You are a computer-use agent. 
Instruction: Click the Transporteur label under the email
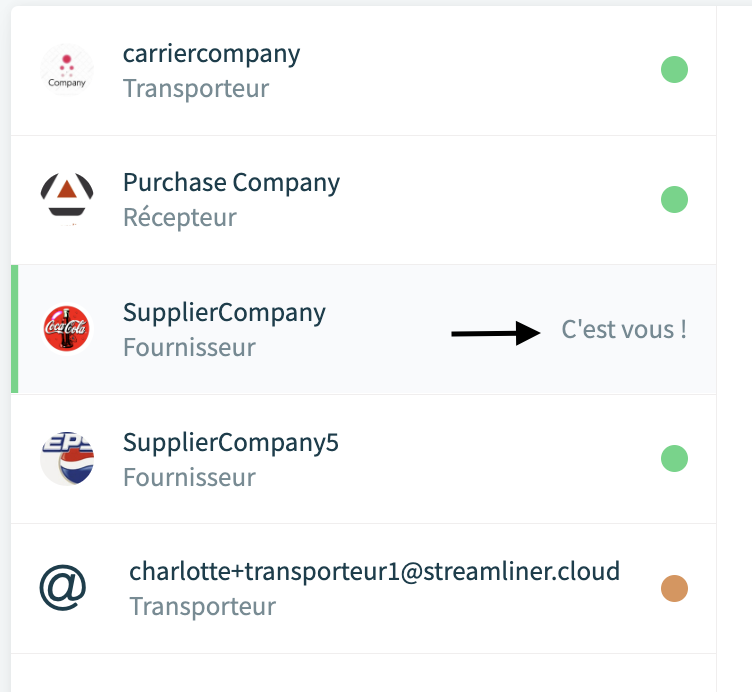(202, 607)
